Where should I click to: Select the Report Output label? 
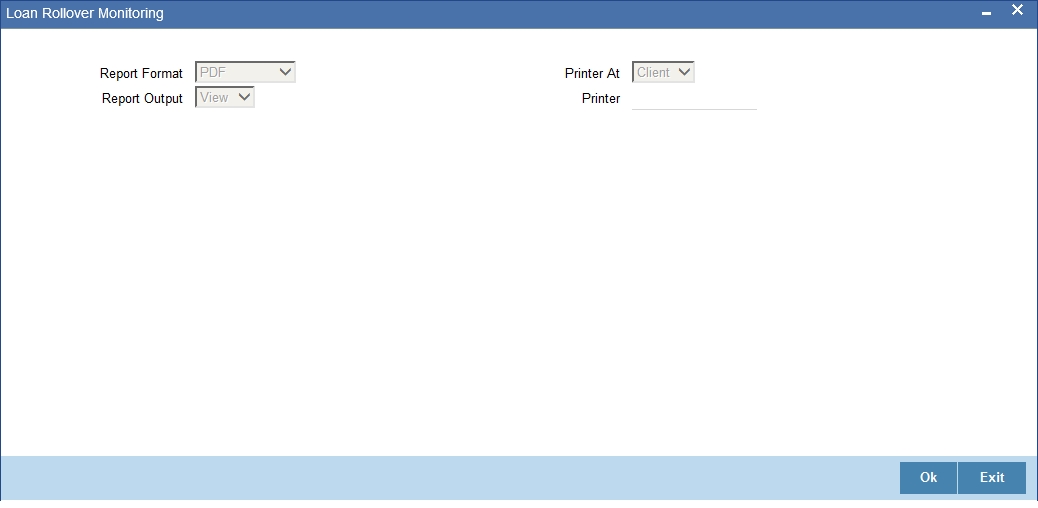(142, 99)
